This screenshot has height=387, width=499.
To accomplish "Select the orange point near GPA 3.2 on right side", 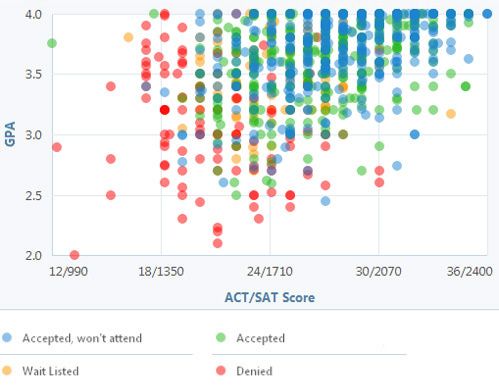I will (451, 114).
